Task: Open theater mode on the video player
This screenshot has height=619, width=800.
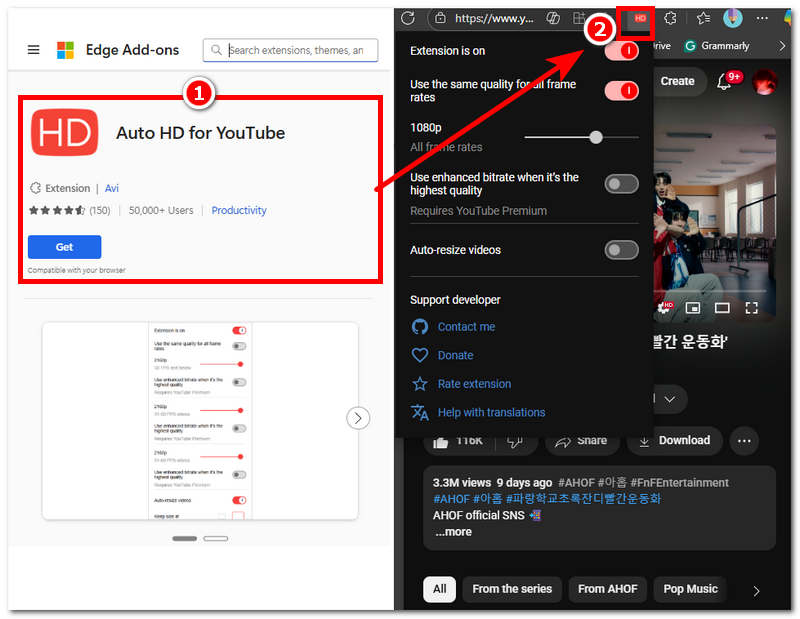Action: [x=722, y=308]
